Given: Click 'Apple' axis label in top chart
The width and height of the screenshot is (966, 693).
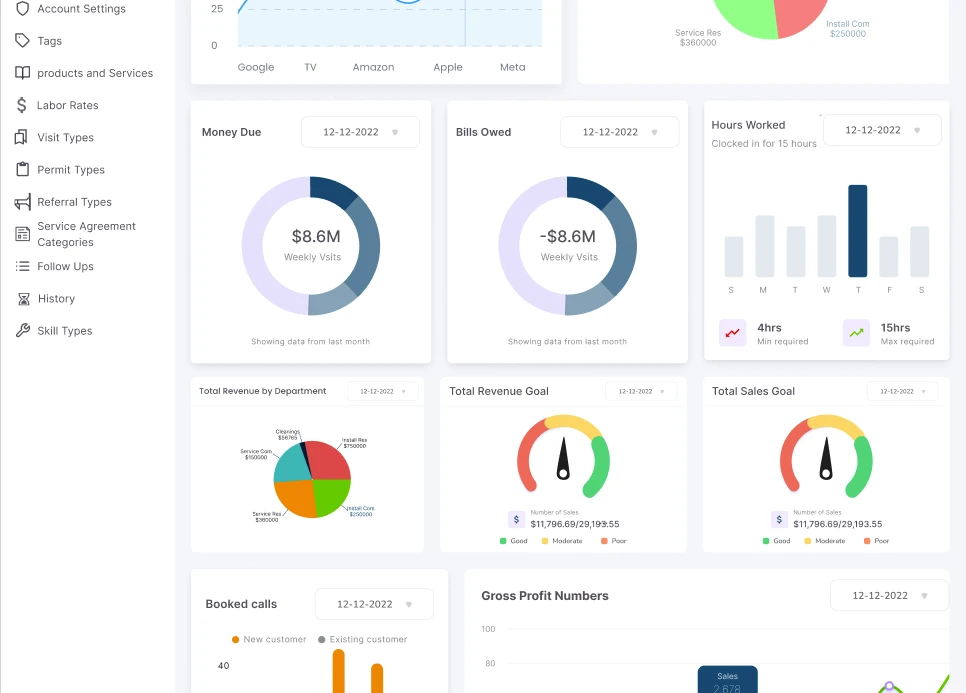Looking at the screenshot, I should tap(448, 67).
